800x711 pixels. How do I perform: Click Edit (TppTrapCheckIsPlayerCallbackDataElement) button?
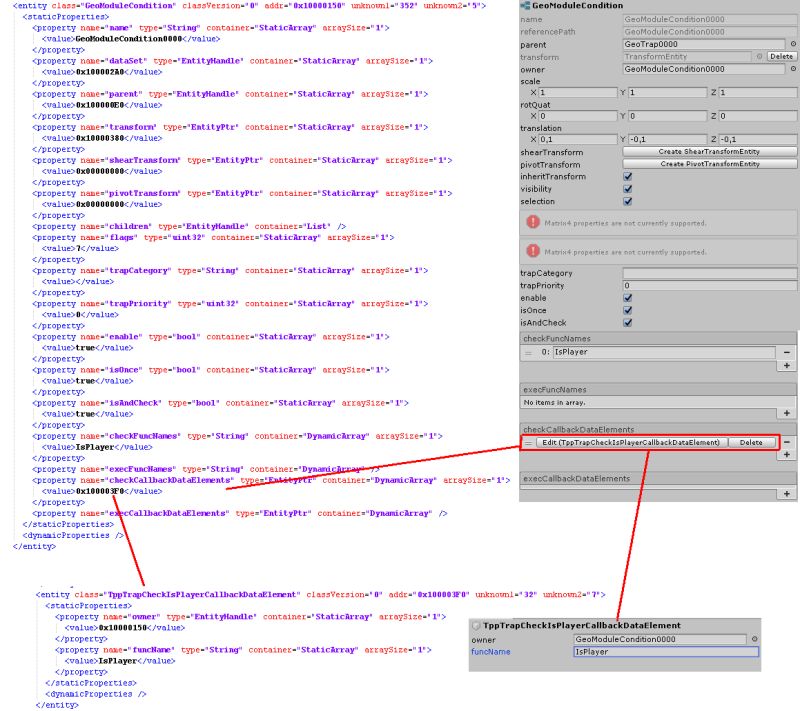[x=629, y=442]
